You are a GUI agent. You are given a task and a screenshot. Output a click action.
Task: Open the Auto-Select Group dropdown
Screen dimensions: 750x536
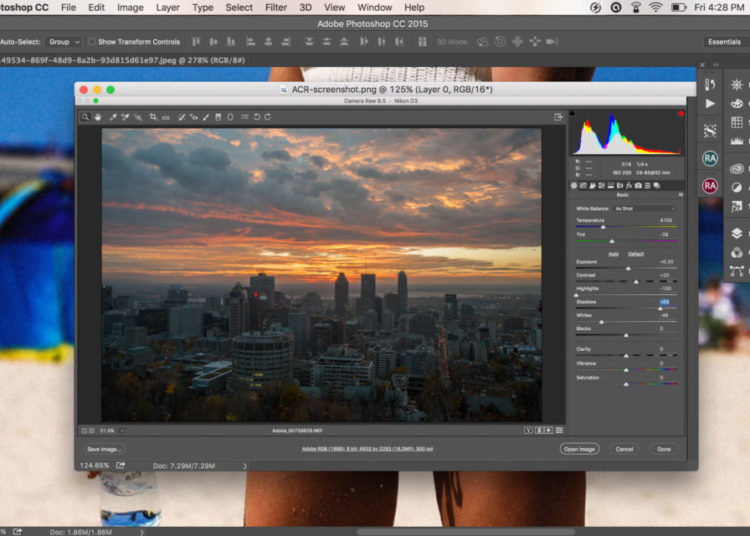(64, 42)
